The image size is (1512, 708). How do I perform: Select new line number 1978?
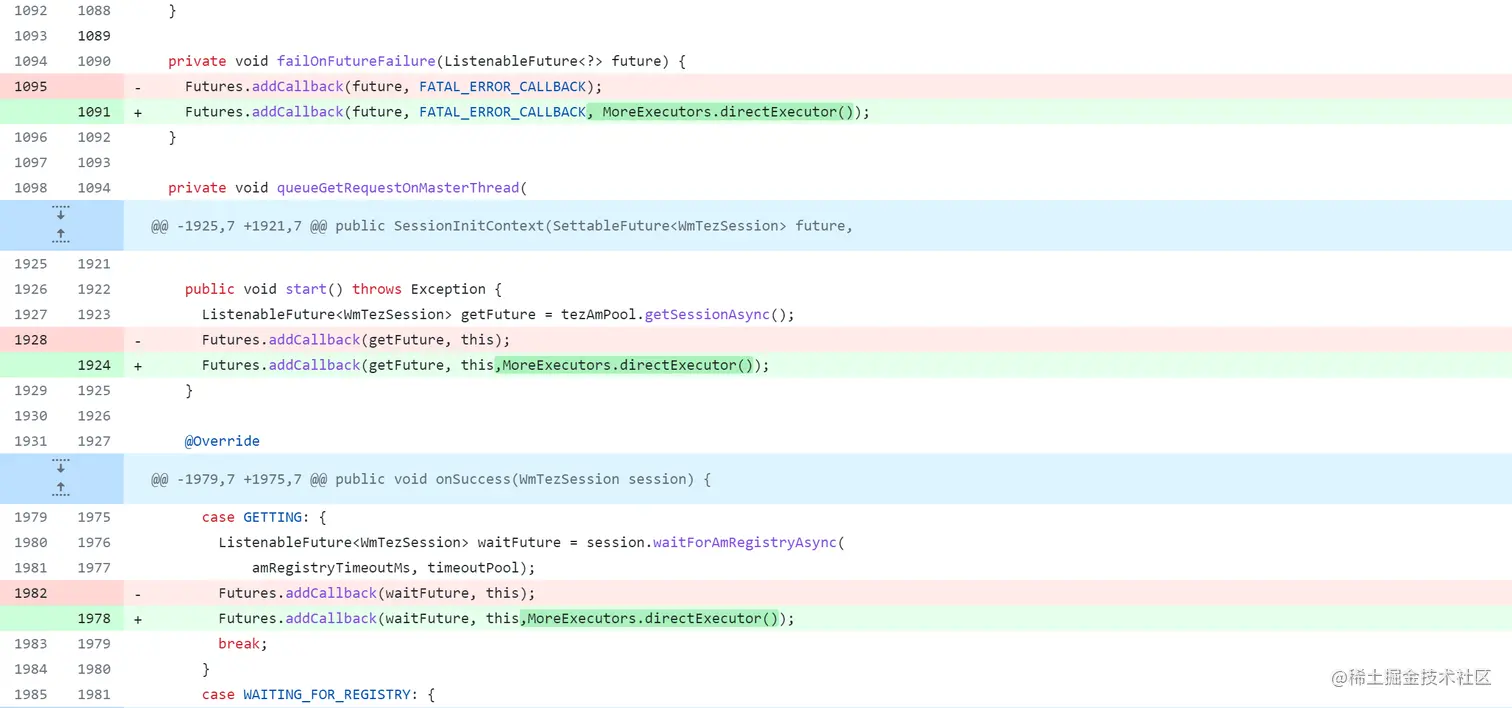pyautogui.click(x=94, y=618)
